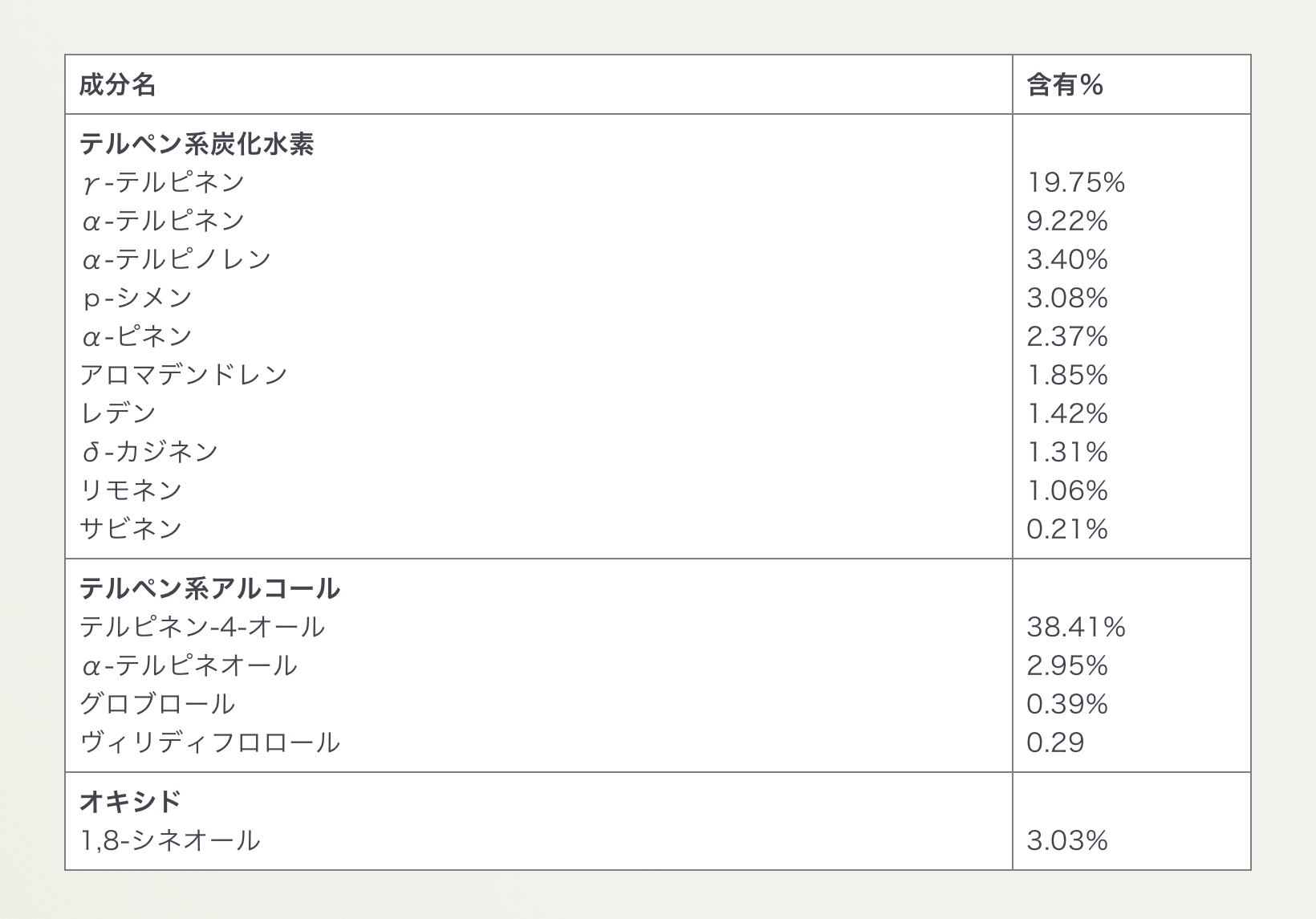
Task: Click the 2.37% value for α-ピネン
Action: click(1066, 336)
